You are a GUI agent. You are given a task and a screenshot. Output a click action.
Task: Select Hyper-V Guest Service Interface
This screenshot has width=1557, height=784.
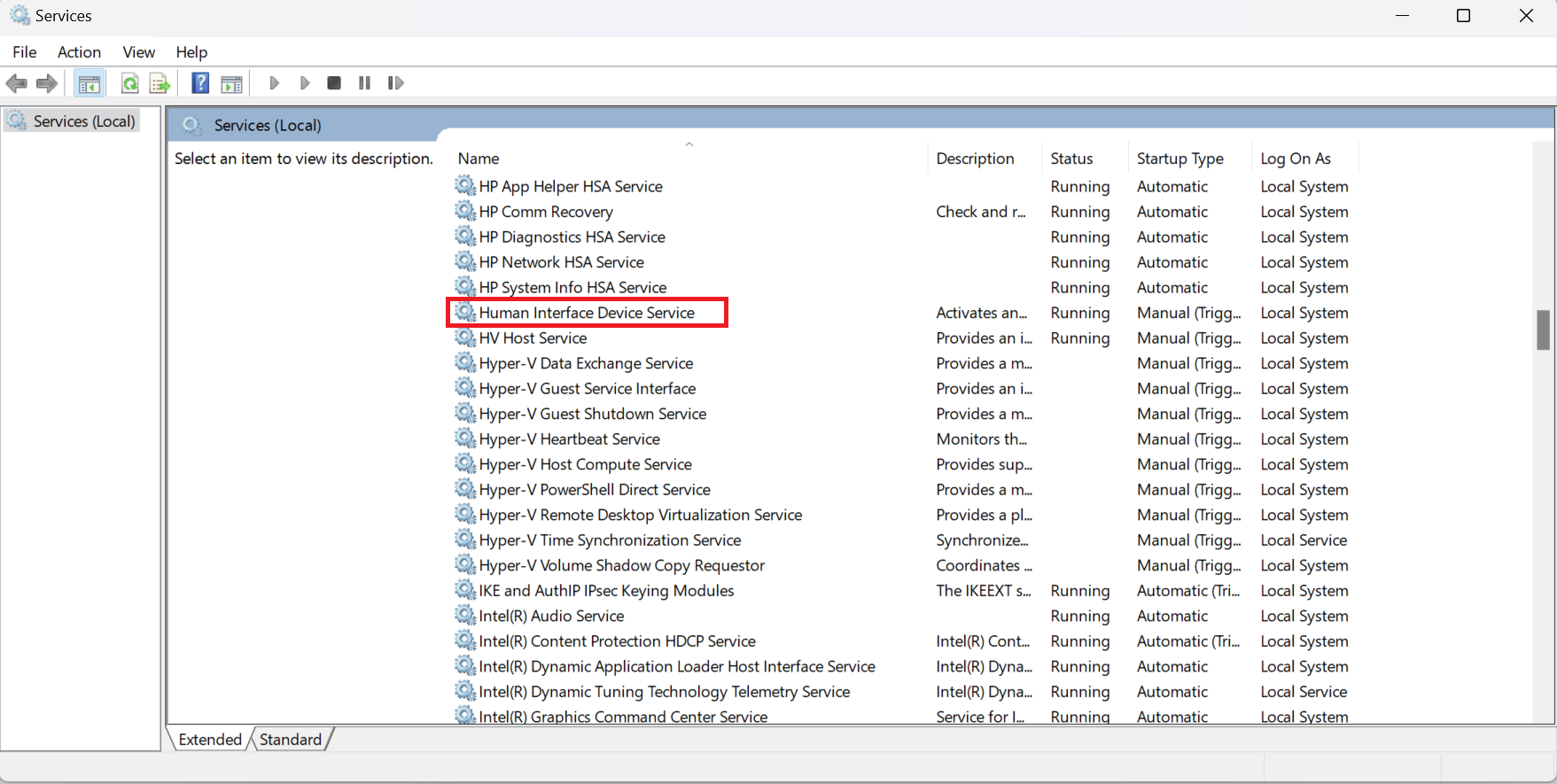[x=588, y=389]
